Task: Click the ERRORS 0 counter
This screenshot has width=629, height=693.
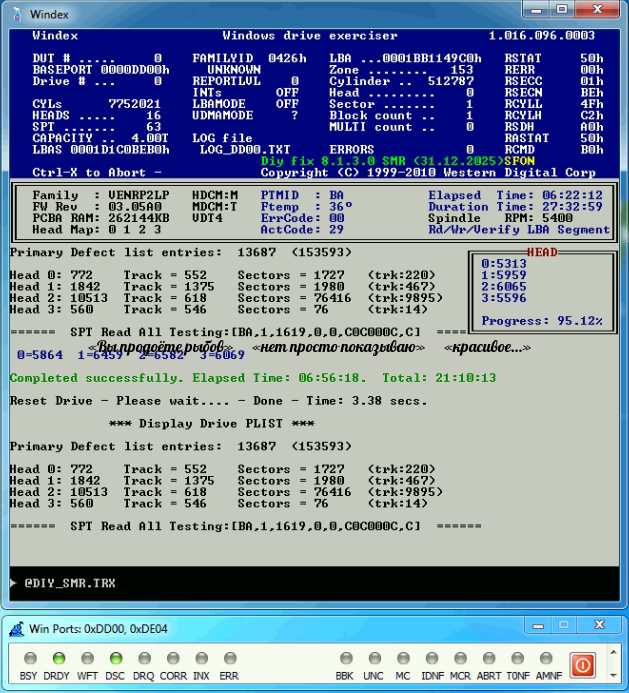Action: click(470, 150)
